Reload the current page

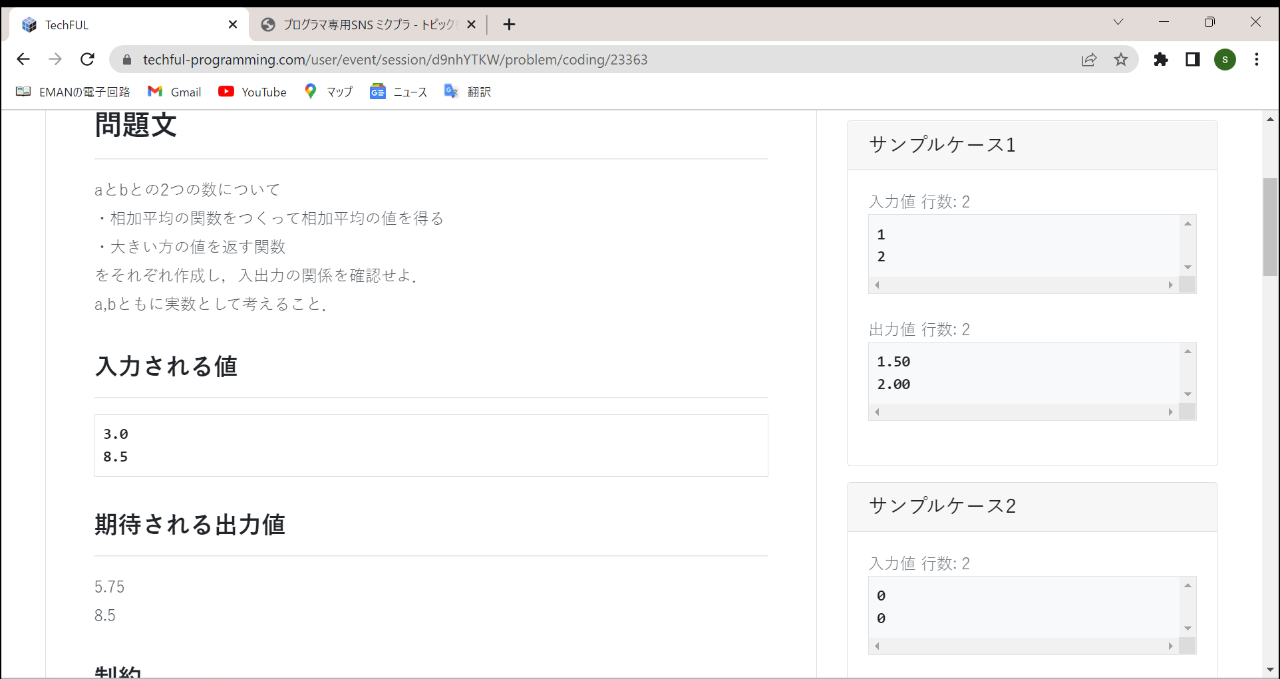click(87, 59)
